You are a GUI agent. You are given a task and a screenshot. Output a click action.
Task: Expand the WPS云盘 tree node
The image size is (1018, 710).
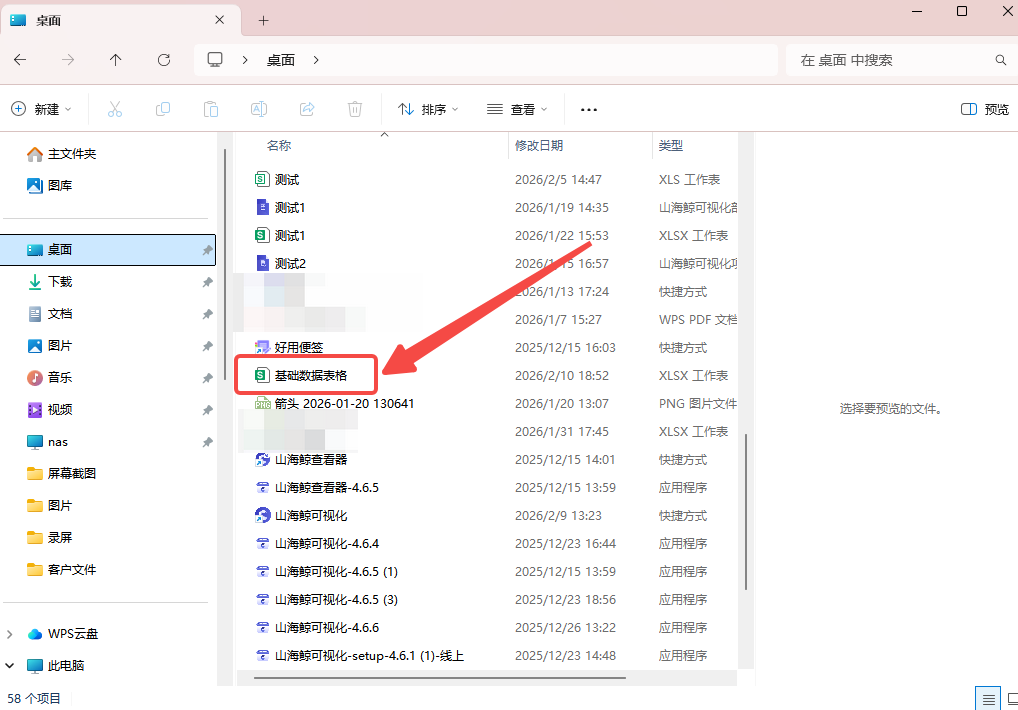tap(11, 634)
